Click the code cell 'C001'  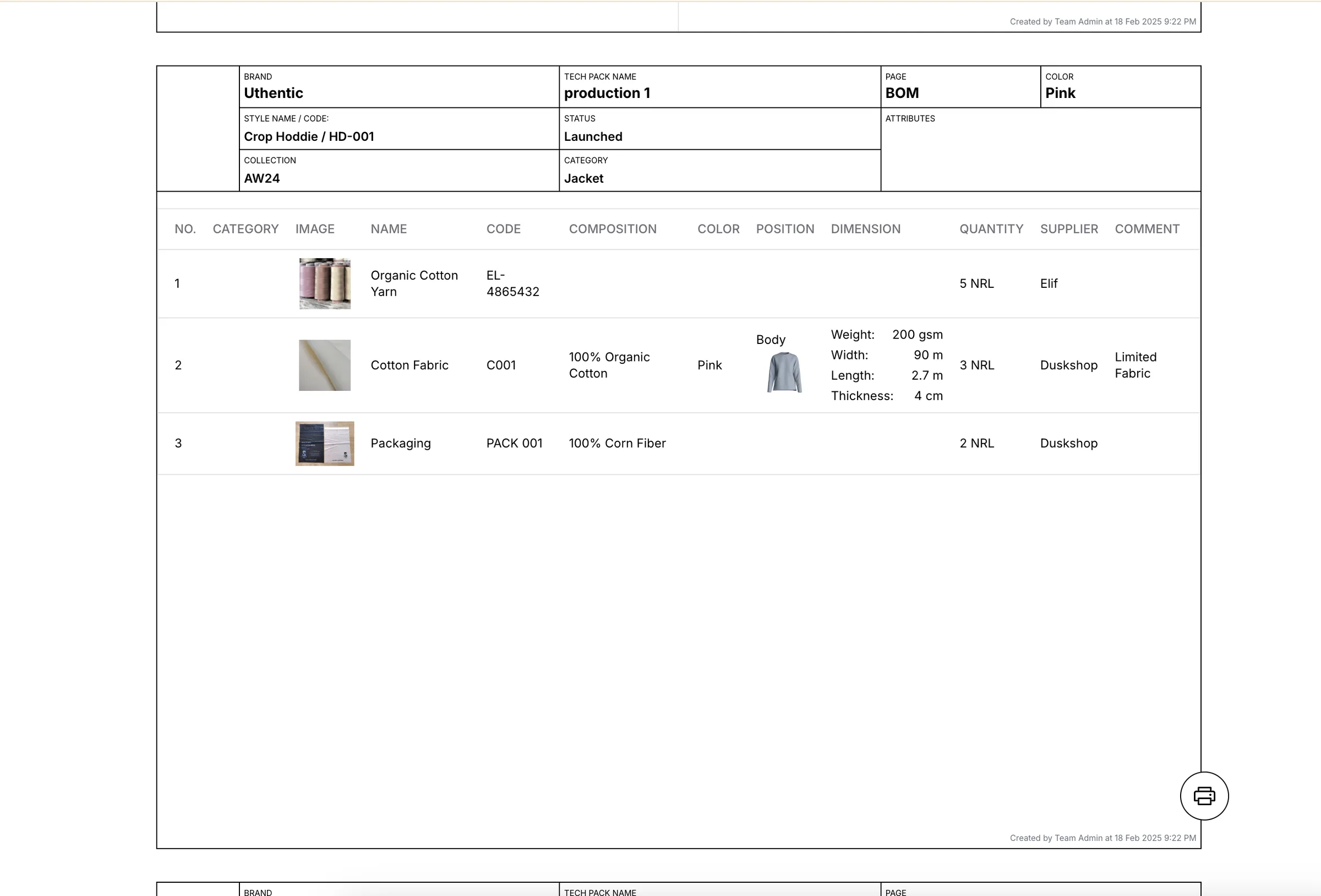pos(501,365)
